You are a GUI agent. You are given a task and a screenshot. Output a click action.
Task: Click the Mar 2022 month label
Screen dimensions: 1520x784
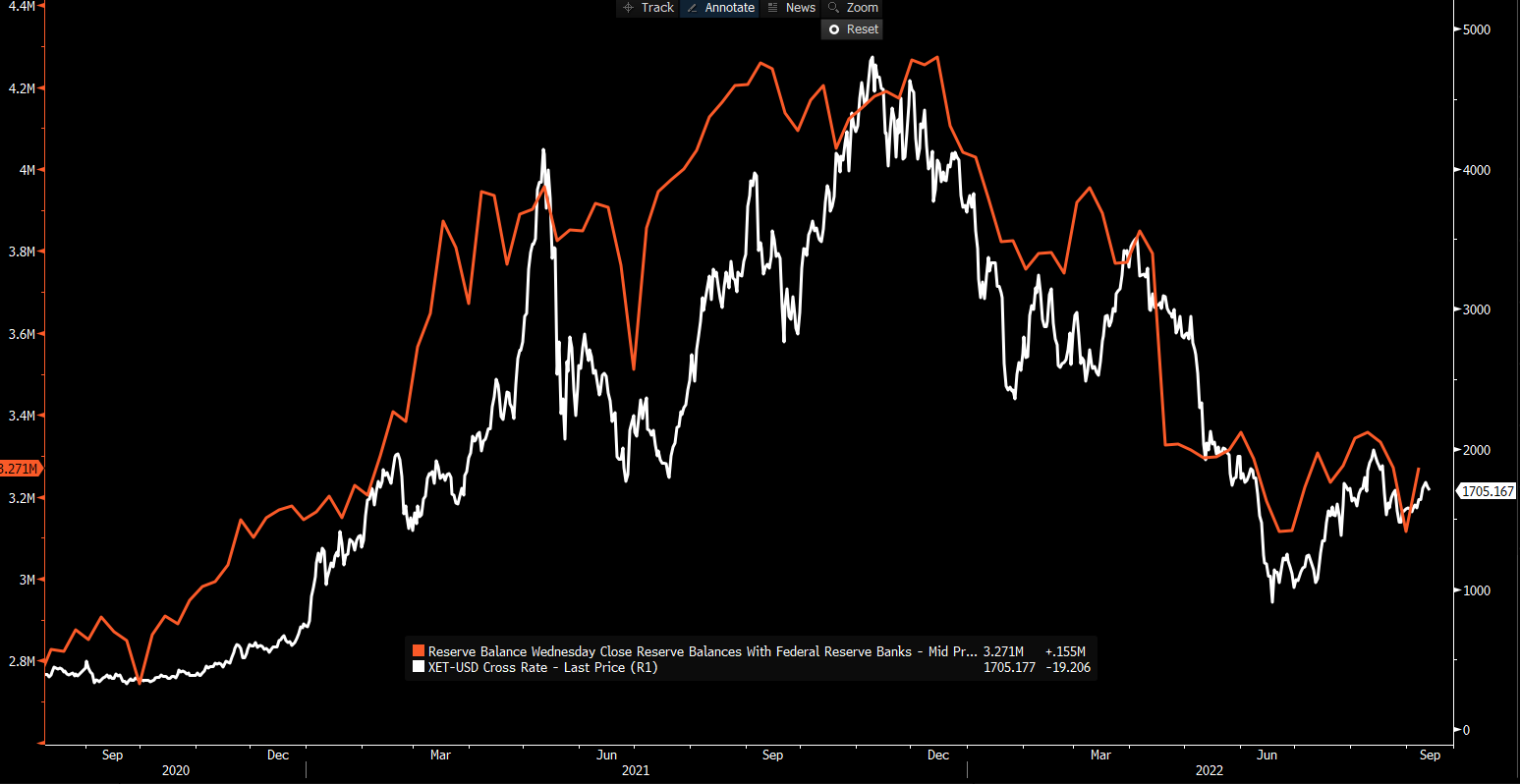1100,755
